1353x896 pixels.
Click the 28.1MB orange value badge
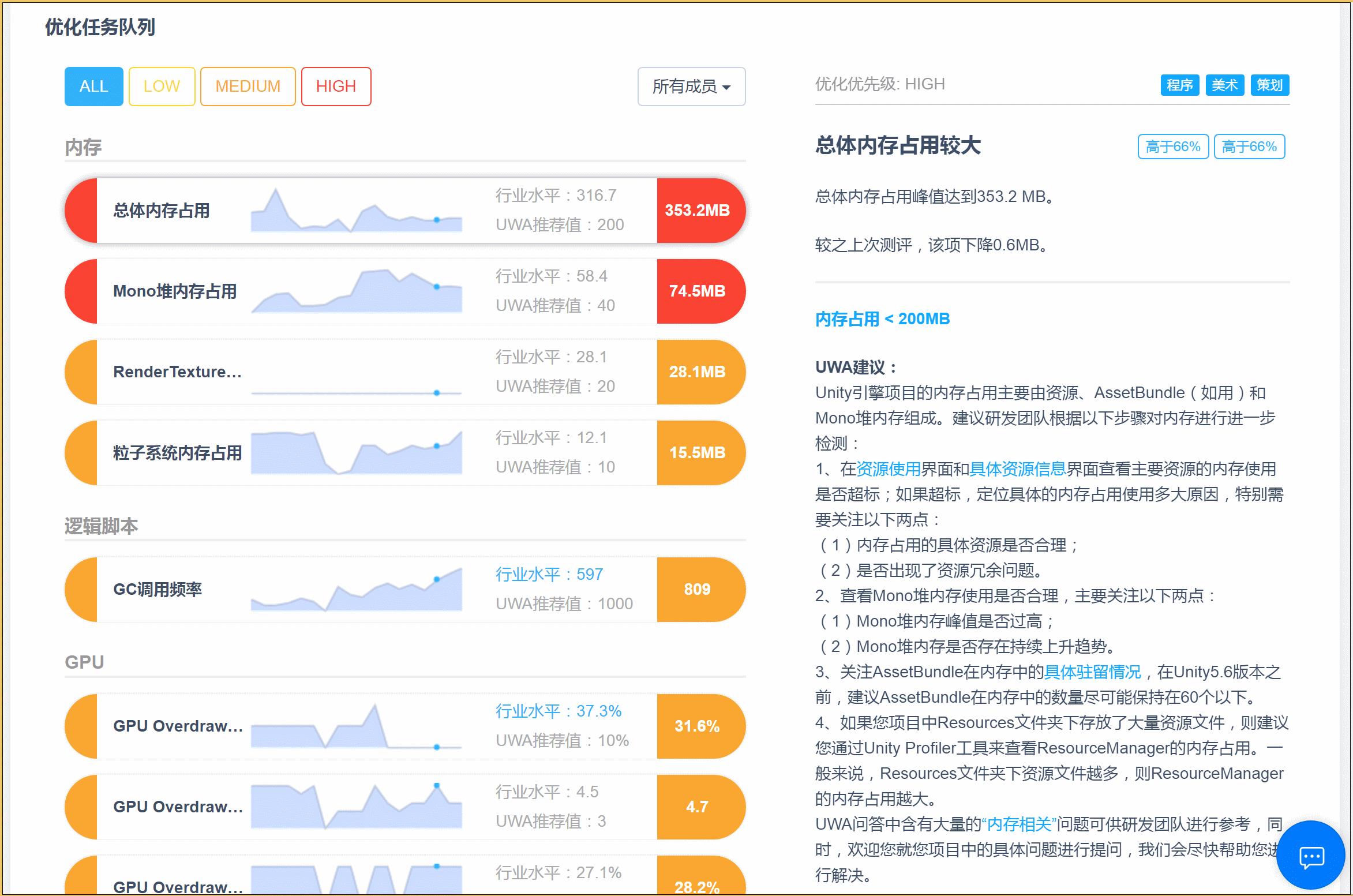tap(701, 372)
